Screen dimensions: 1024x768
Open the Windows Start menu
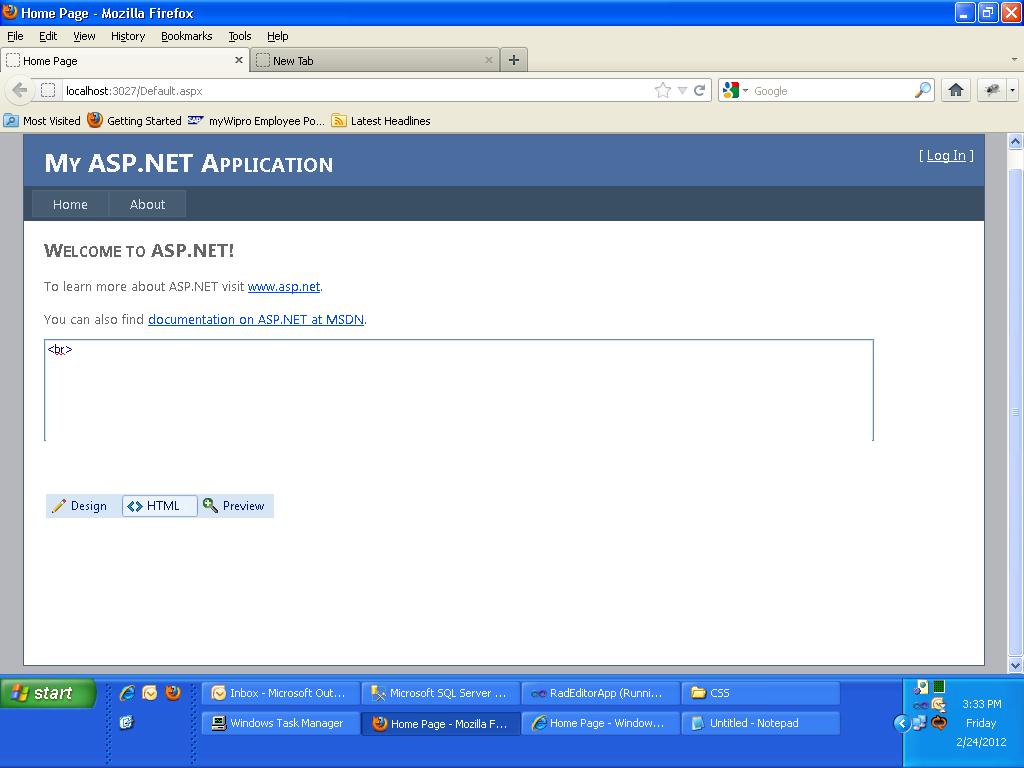click(48, 693)
